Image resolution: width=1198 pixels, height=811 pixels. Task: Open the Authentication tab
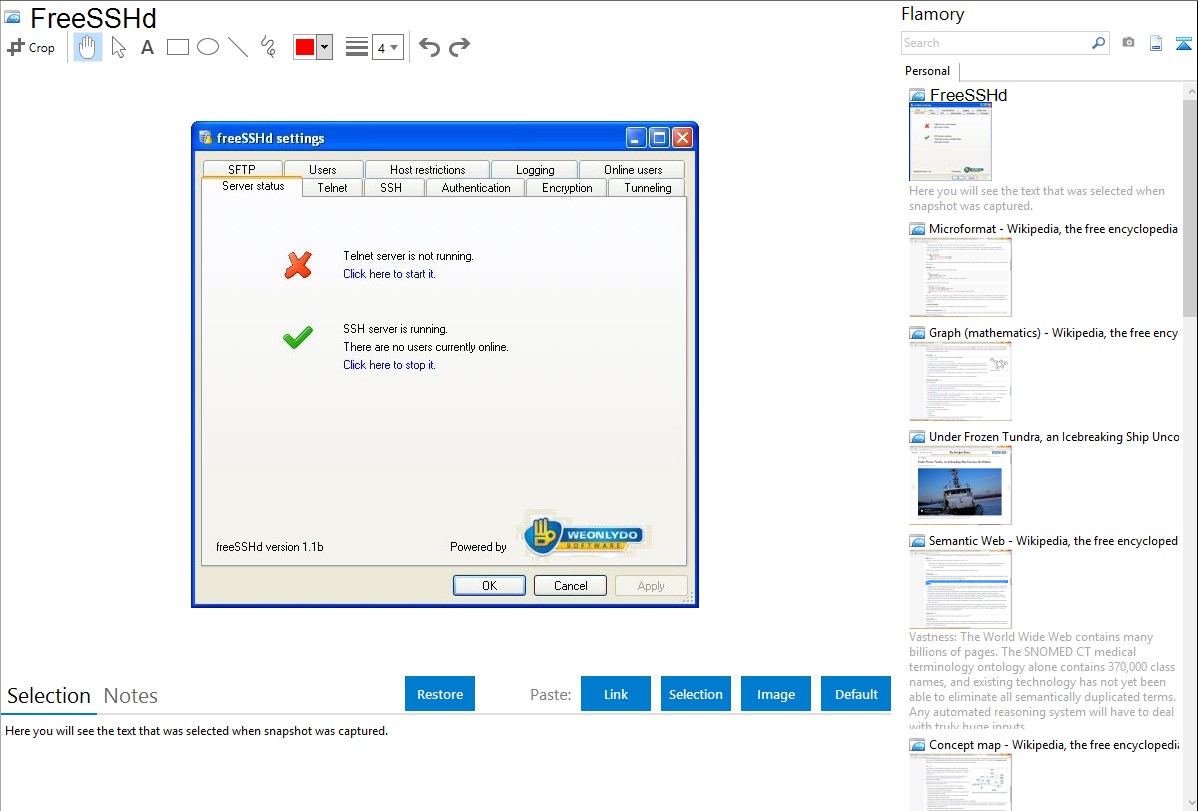[x=476, y=188]
